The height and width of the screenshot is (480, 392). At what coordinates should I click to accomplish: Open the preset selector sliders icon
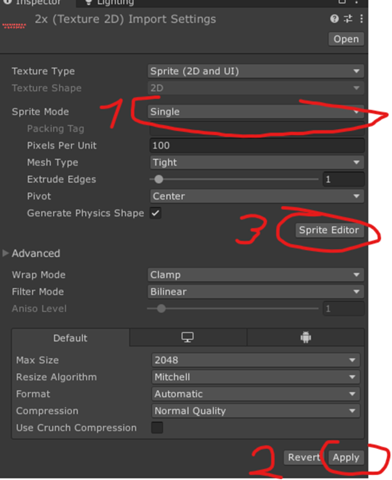click(348, 19)
